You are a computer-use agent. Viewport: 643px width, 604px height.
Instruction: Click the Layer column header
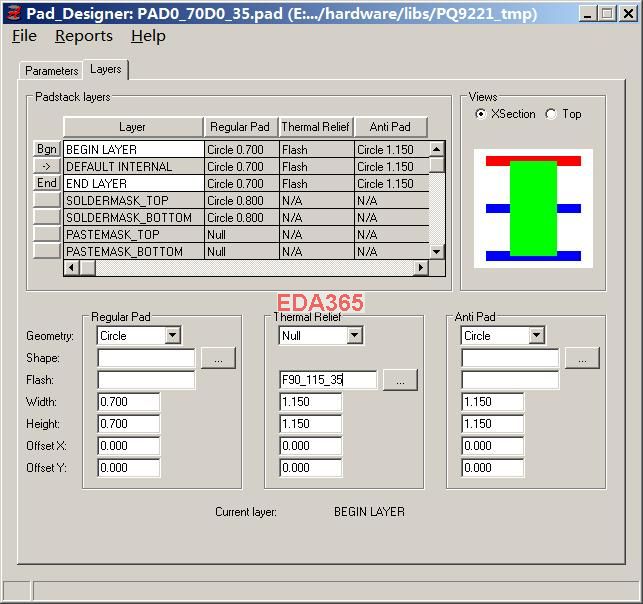133,127
